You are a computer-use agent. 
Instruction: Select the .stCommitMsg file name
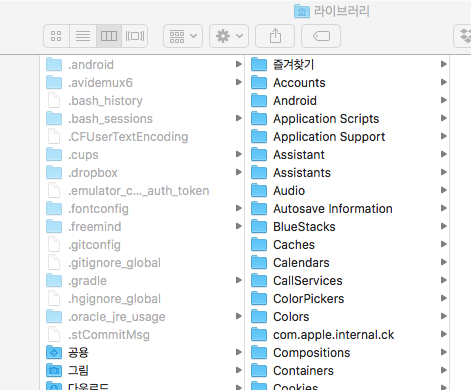[109, 335]
